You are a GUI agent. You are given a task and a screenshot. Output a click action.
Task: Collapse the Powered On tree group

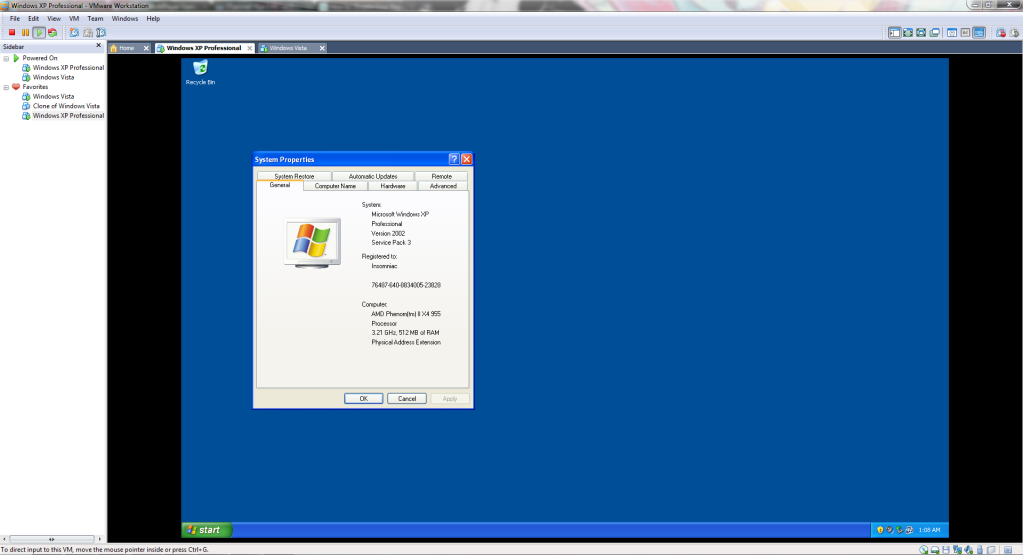tap(7, 58)
